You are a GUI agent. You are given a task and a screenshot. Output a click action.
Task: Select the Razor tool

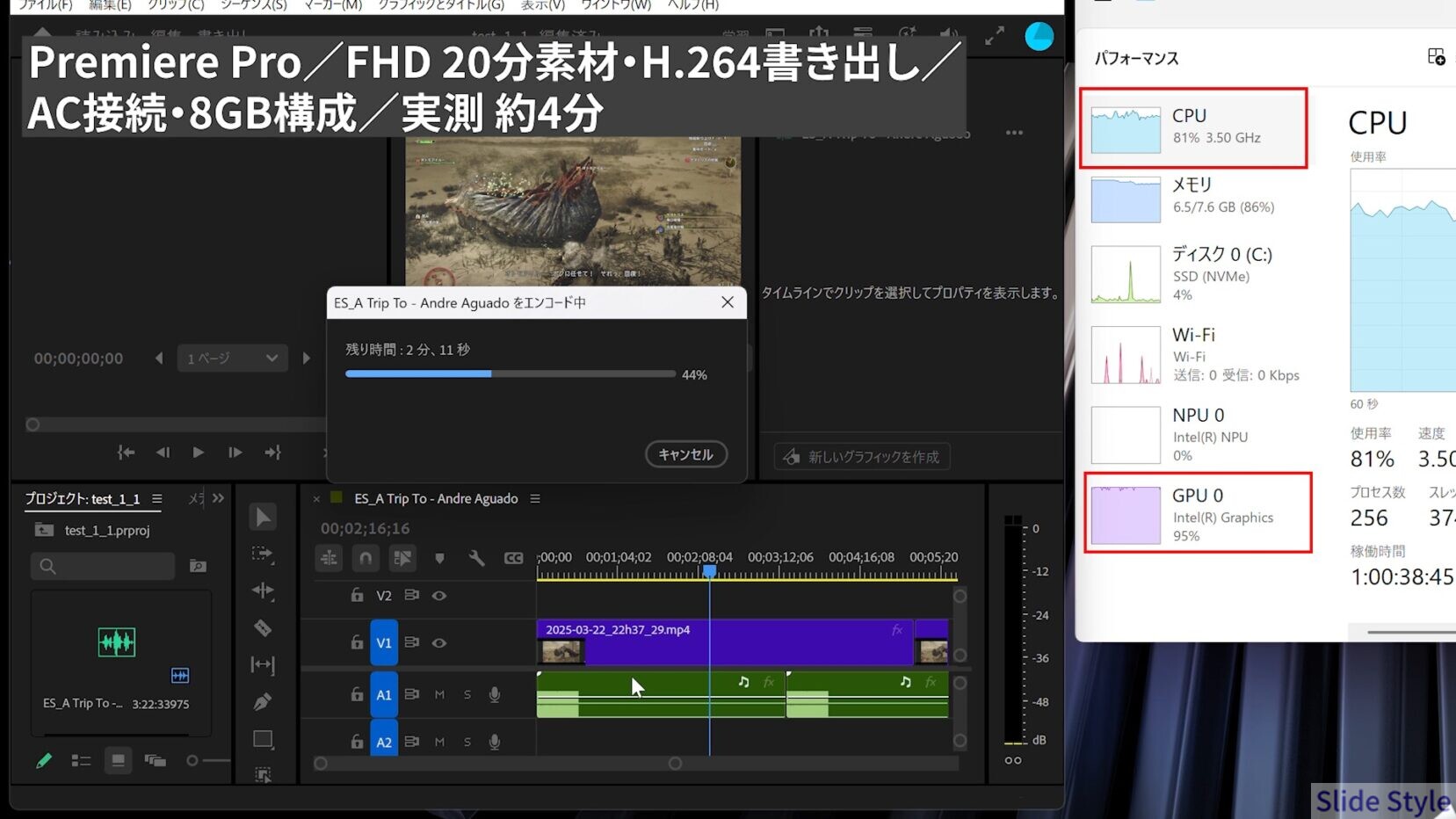coord(263,627)
